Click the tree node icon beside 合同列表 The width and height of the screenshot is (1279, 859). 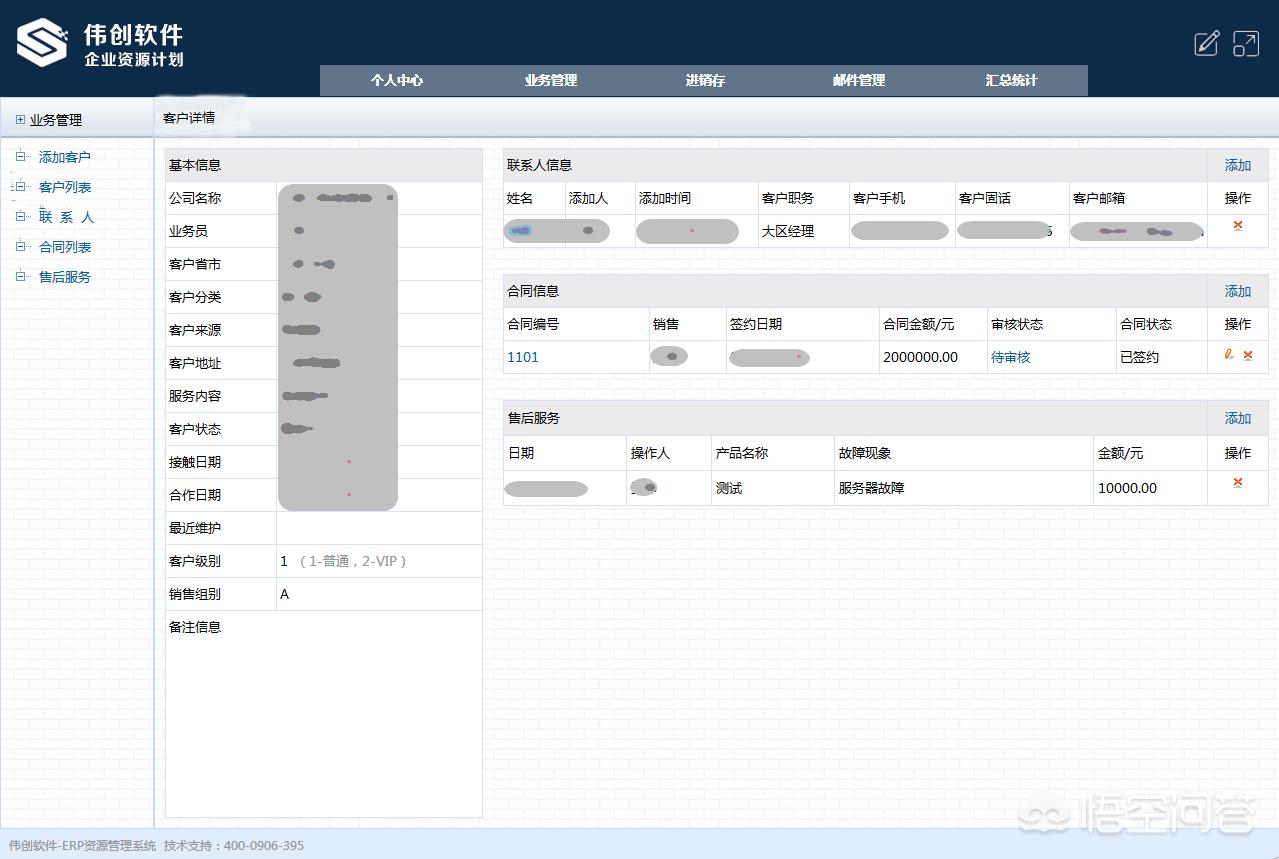click(22, 246)
